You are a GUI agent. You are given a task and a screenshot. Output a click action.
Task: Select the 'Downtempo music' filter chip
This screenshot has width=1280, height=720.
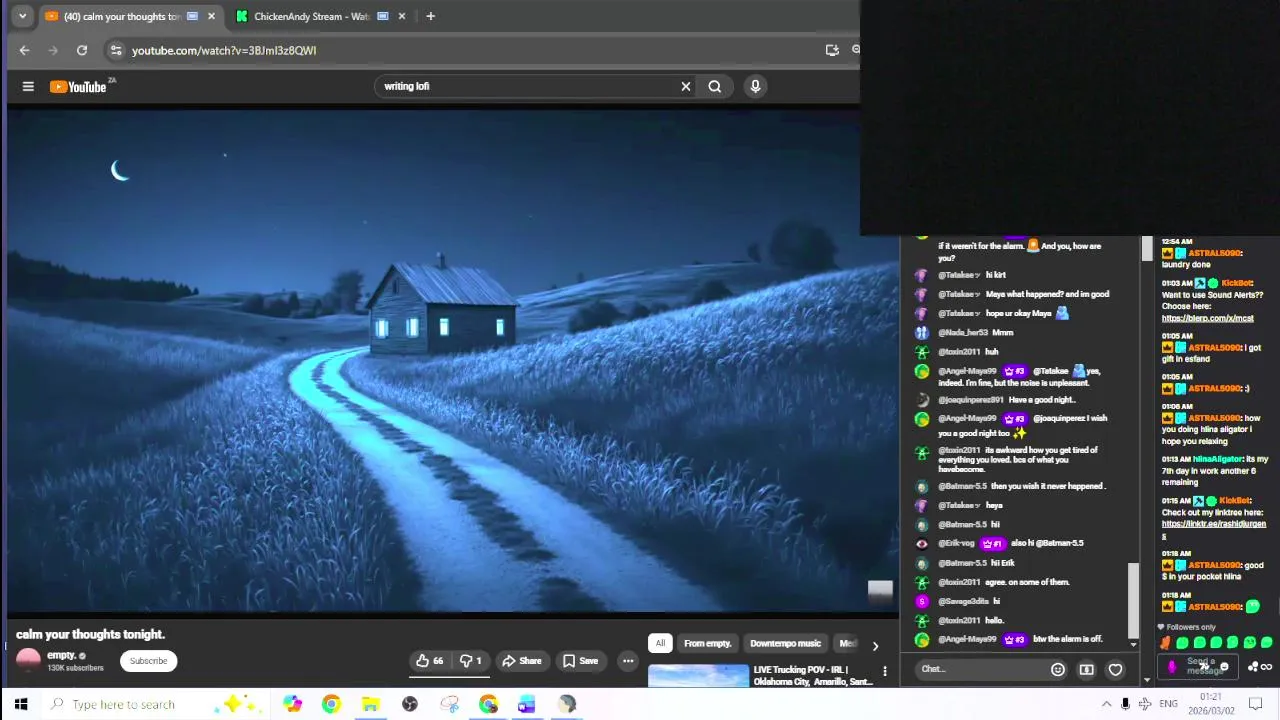click(x=785, y=644)
